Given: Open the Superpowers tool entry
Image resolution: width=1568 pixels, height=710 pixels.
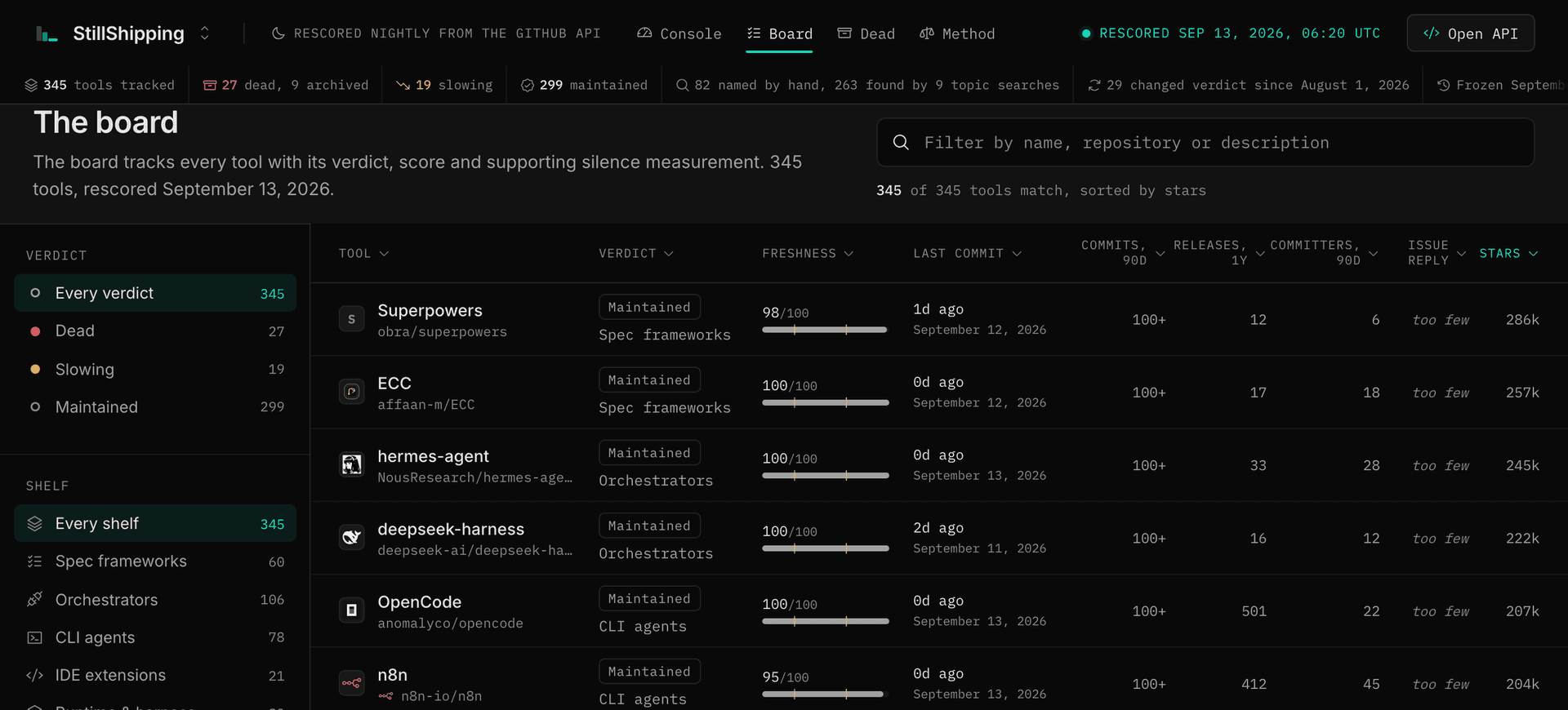Looking at the screenshot, I should (x=430, y=311).
